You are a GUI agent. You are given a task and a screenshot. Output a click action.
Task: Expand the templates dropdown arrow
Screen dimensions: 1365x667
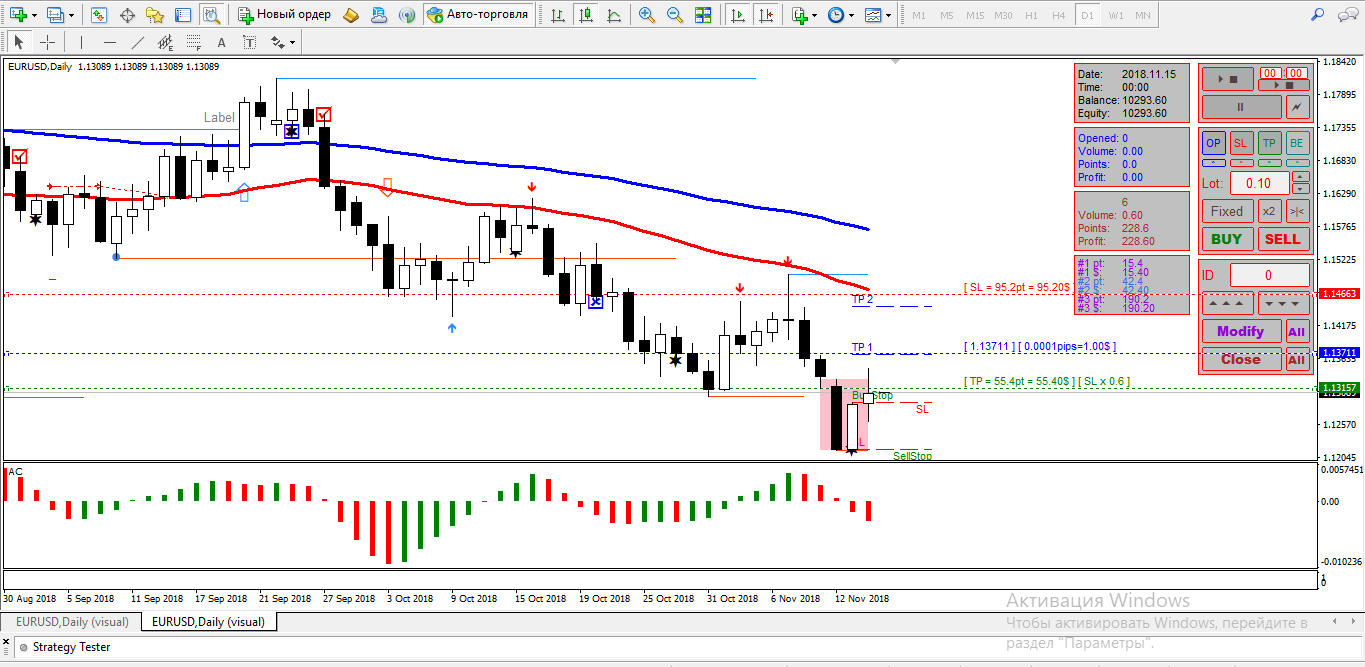889,16
